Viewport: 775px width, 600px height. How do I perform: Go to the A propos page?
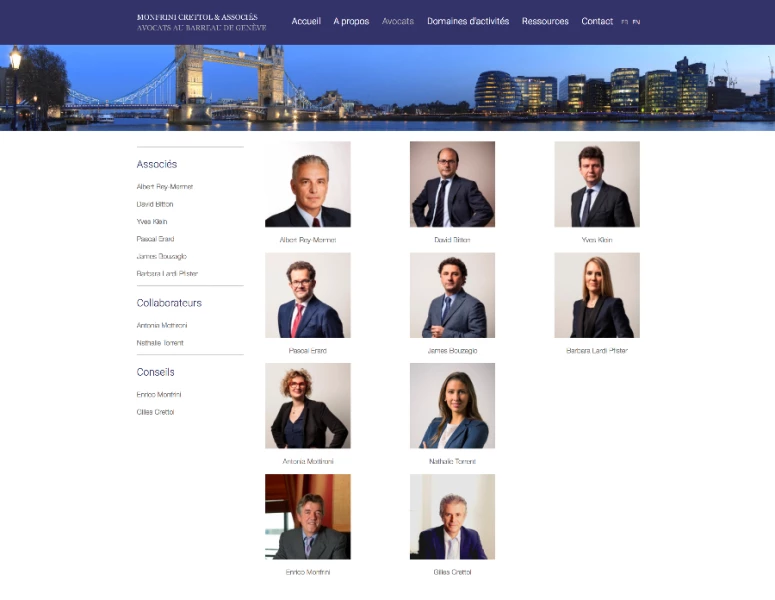coord(351,21)
